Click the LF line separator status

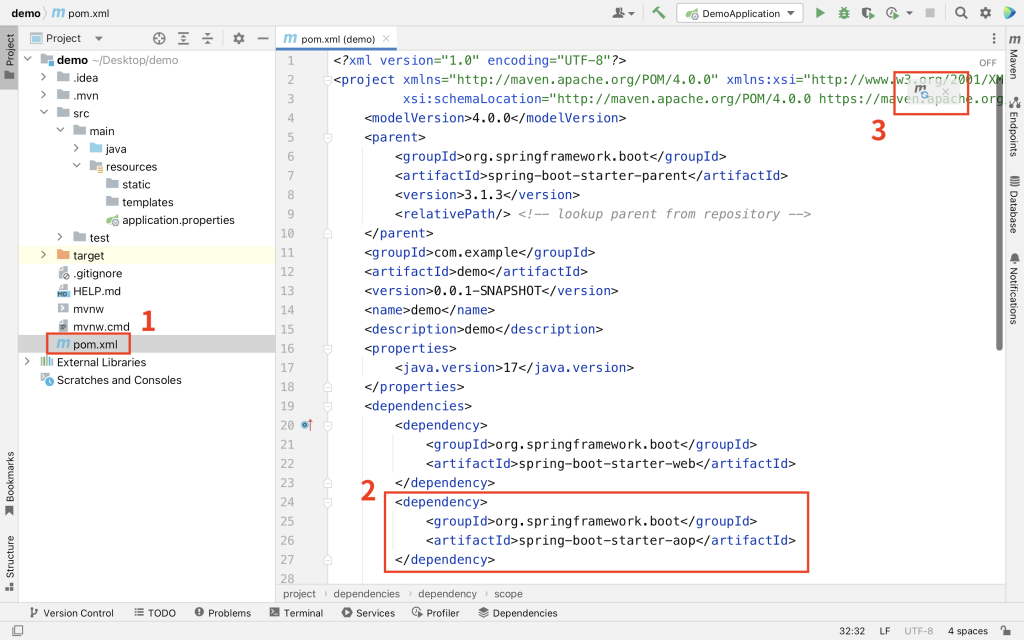[884, 631]
